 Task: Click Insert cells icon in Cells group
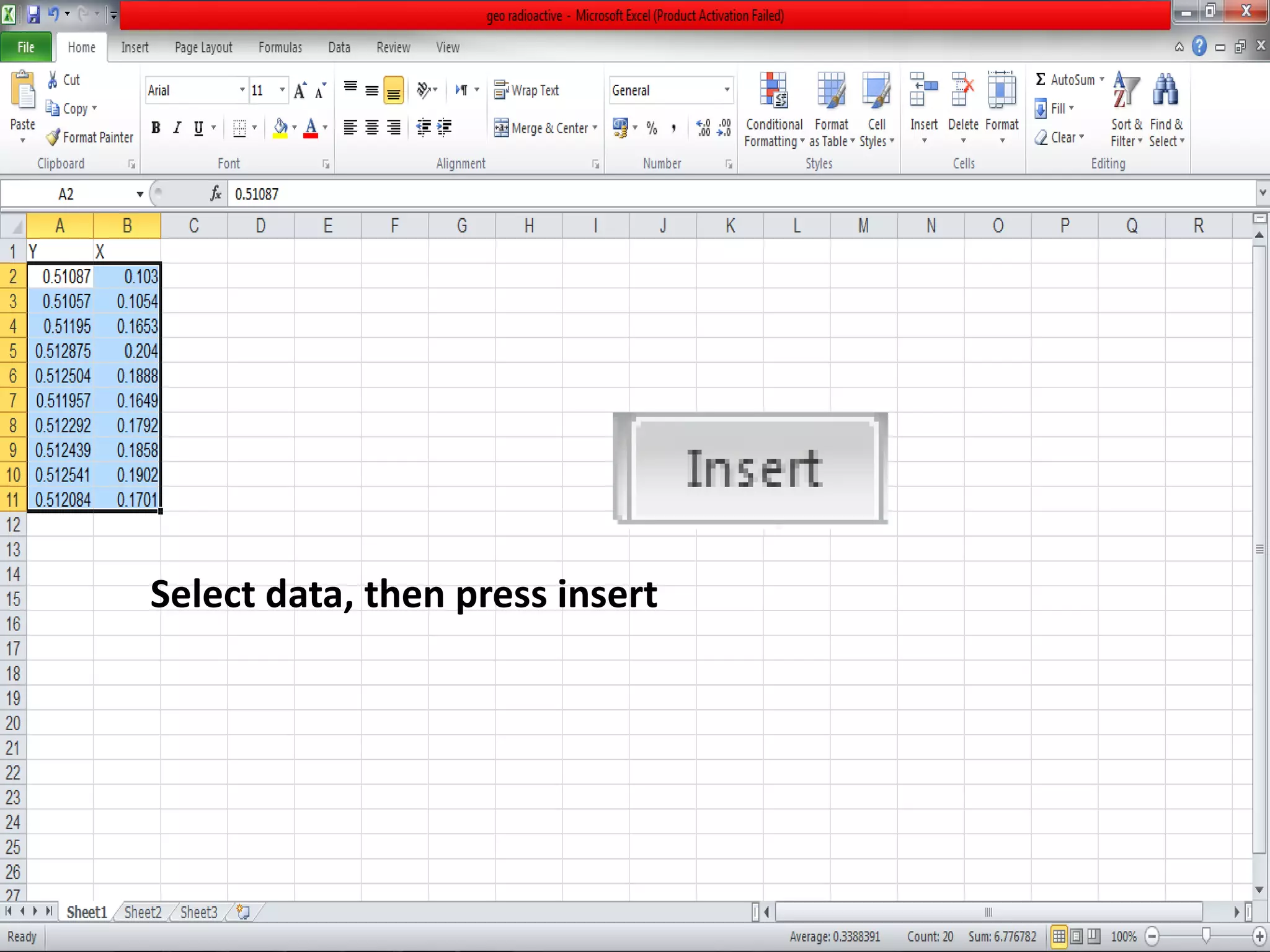[x=923, y=90]
